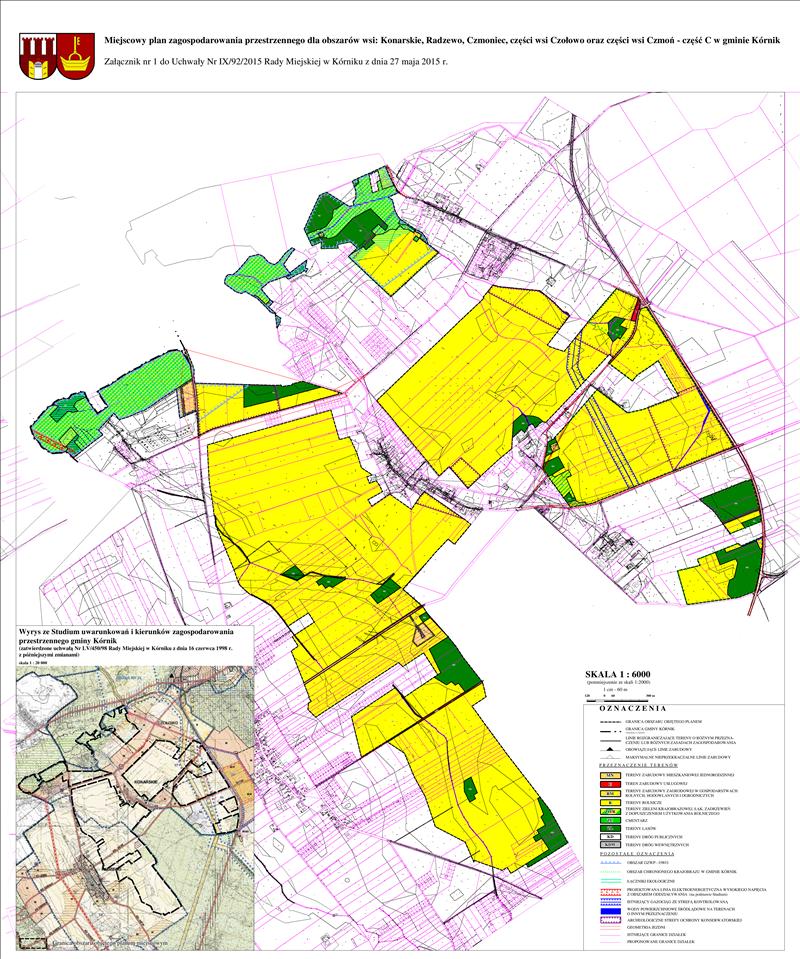Click the yellow R agricultural land legend swatch

[610, 802]
